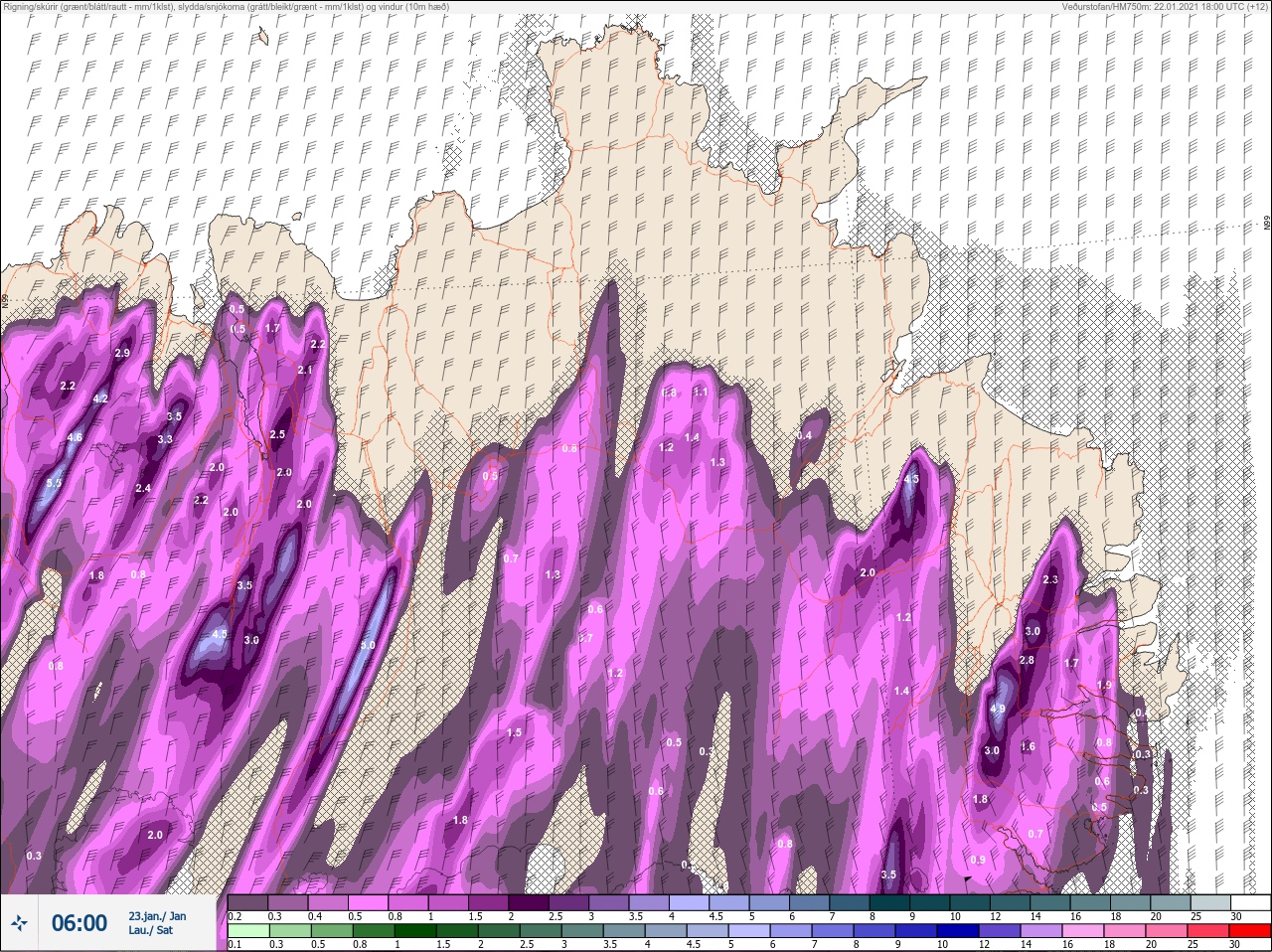Select the mauve 0.2–0.3 snow legend swatch

pos(248,902)
